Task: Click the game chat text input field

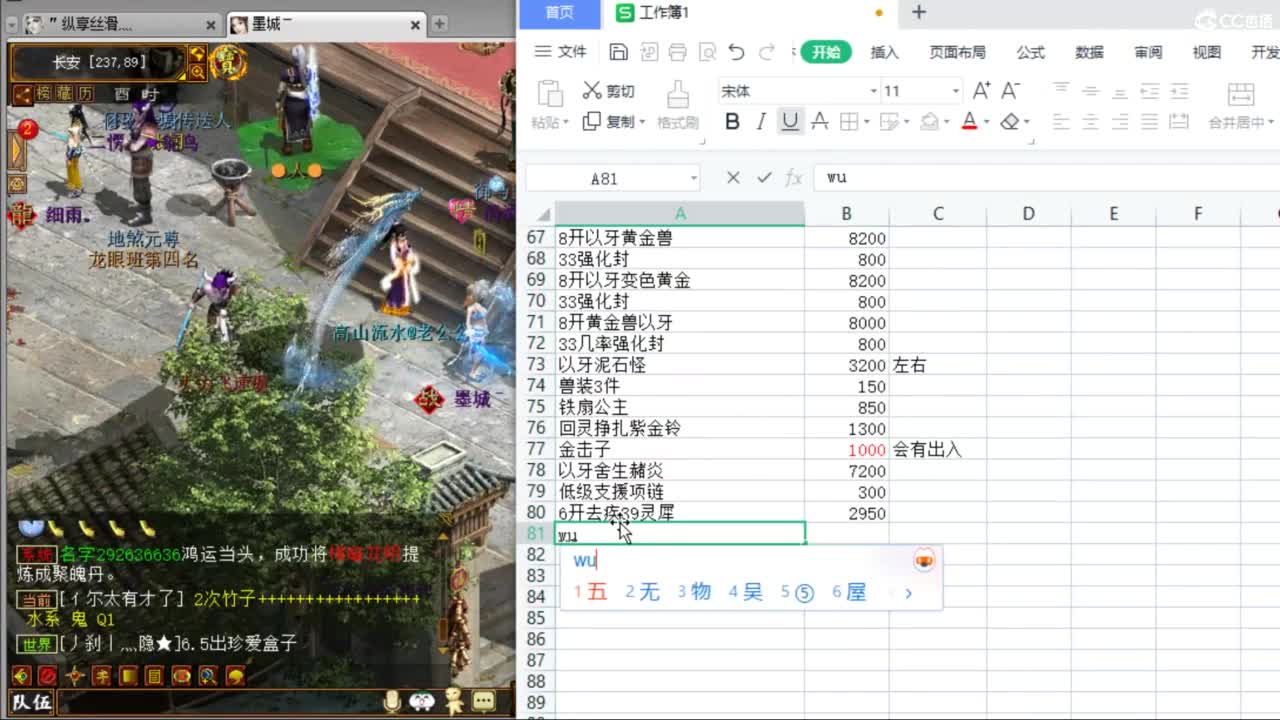Action: click(219, 702)
